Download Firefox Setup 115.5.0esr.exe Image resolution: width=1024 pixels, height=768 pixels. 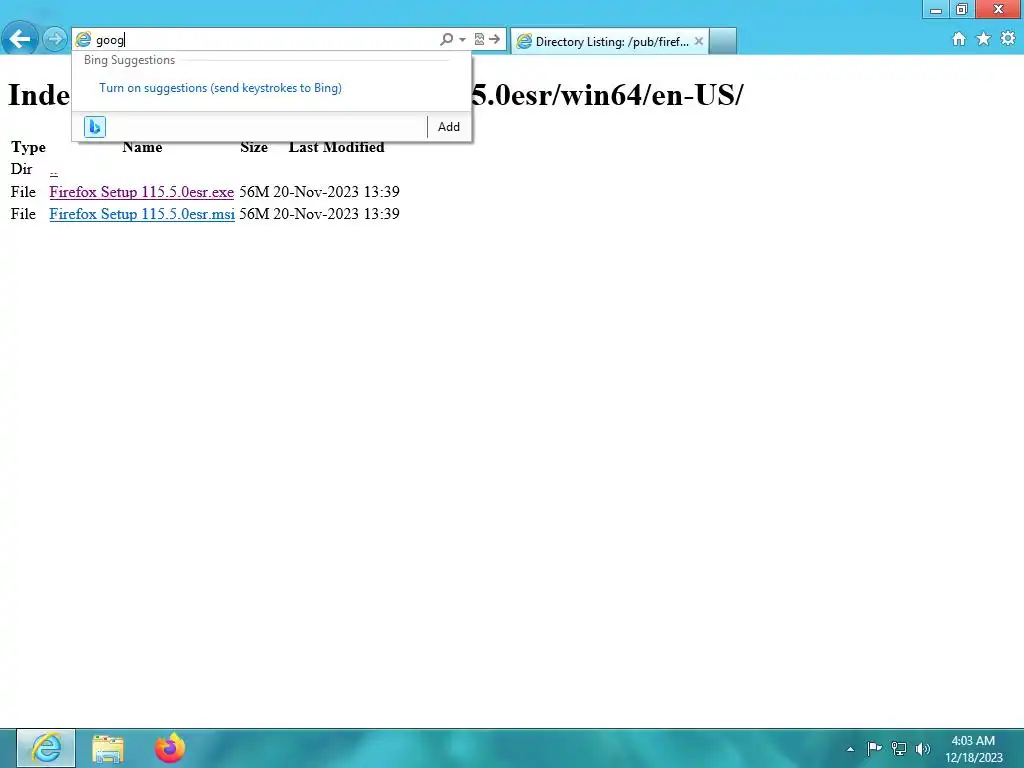pos(142,191)
